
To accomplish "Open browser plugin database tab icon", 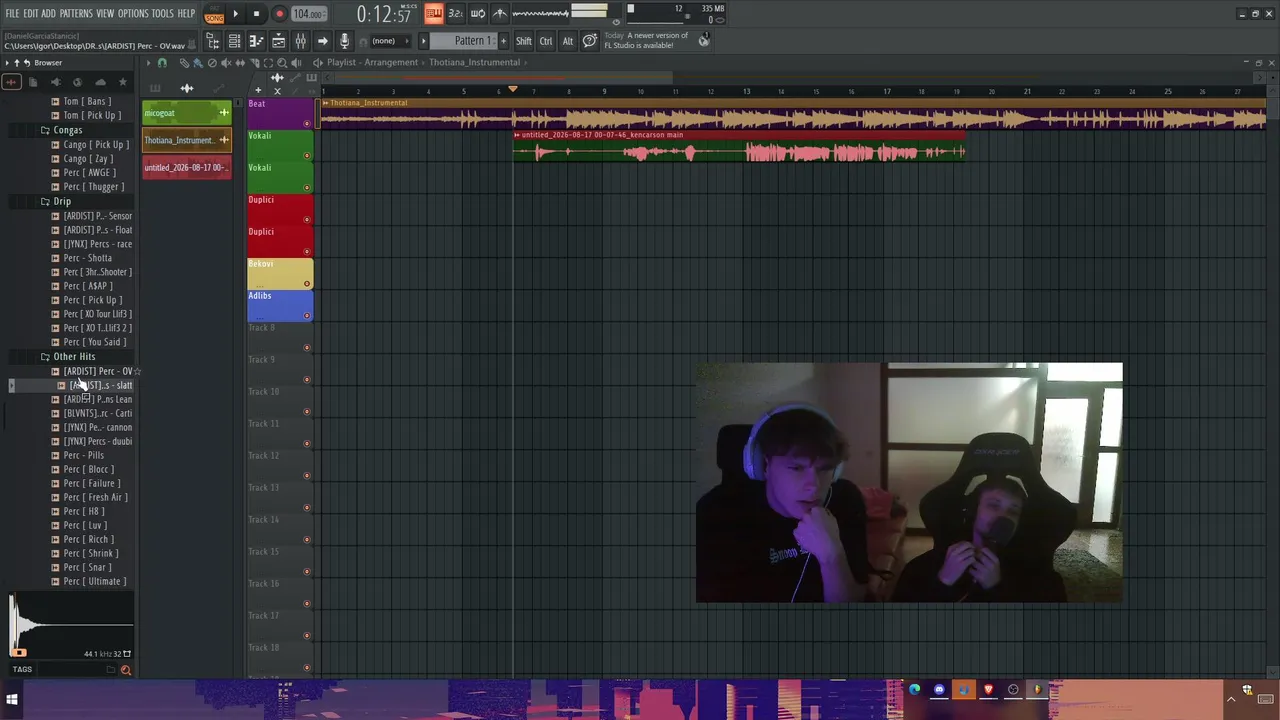I will pyautogui.click(x=56, y=82).
